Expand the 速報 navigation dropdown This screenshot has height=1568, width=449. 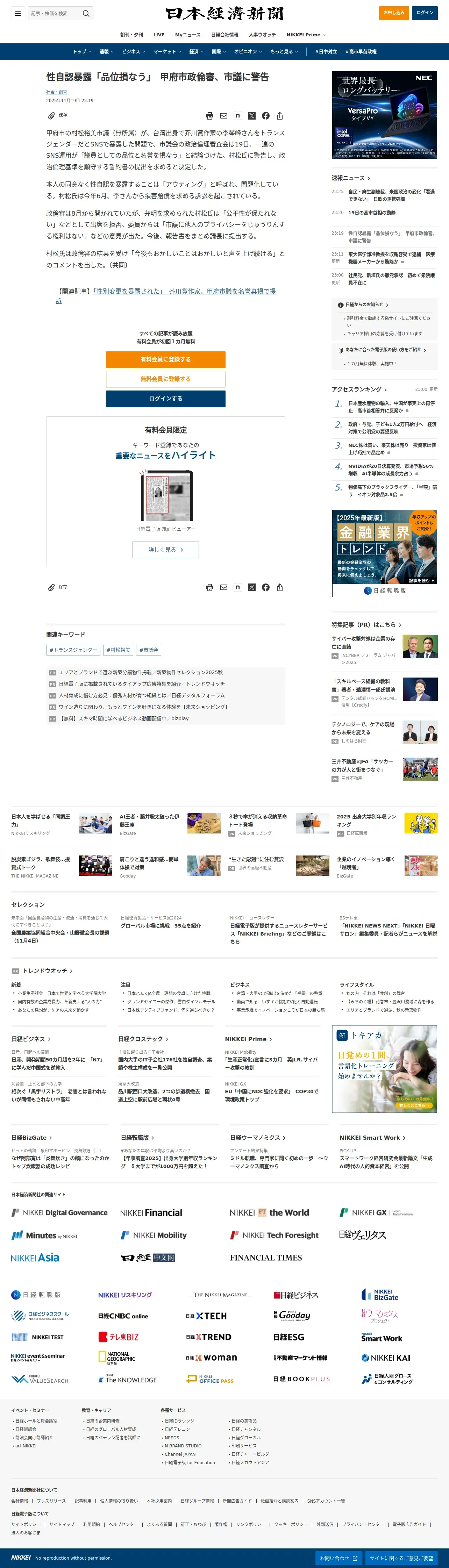pyautogui.click(x=107, y=52)
